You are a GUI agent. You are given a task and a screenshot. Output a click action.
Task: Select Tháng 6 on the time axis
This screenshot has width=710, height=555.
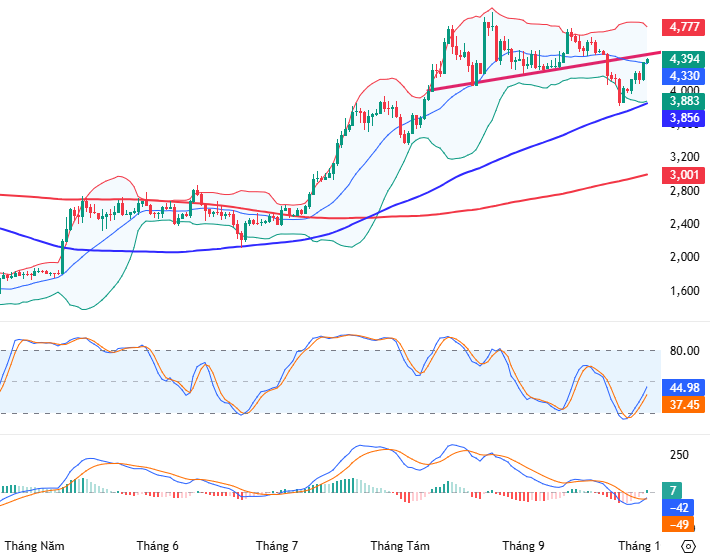pos(157,546)
